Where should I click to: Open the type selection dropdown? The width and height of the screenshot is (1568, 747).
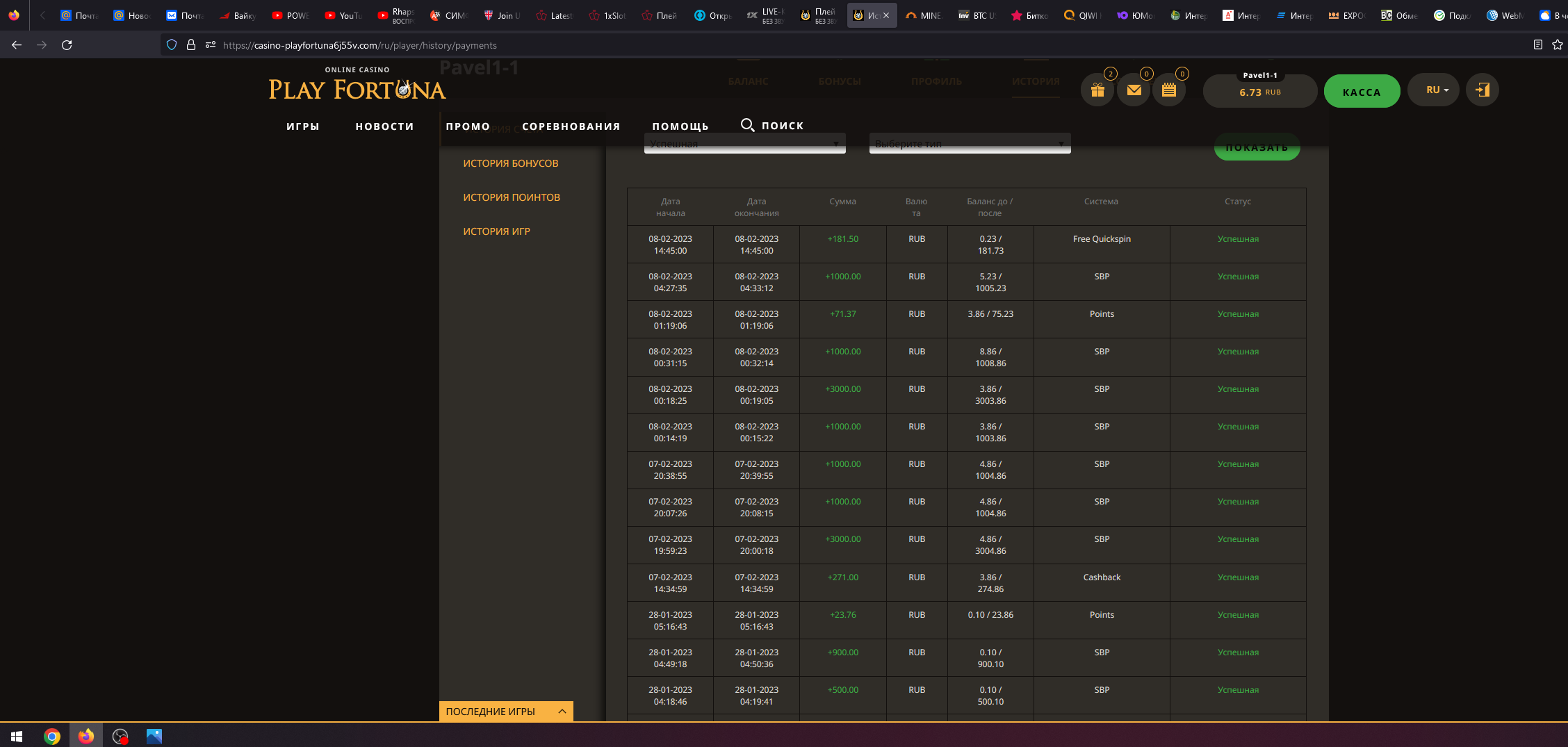coord(970,144)
